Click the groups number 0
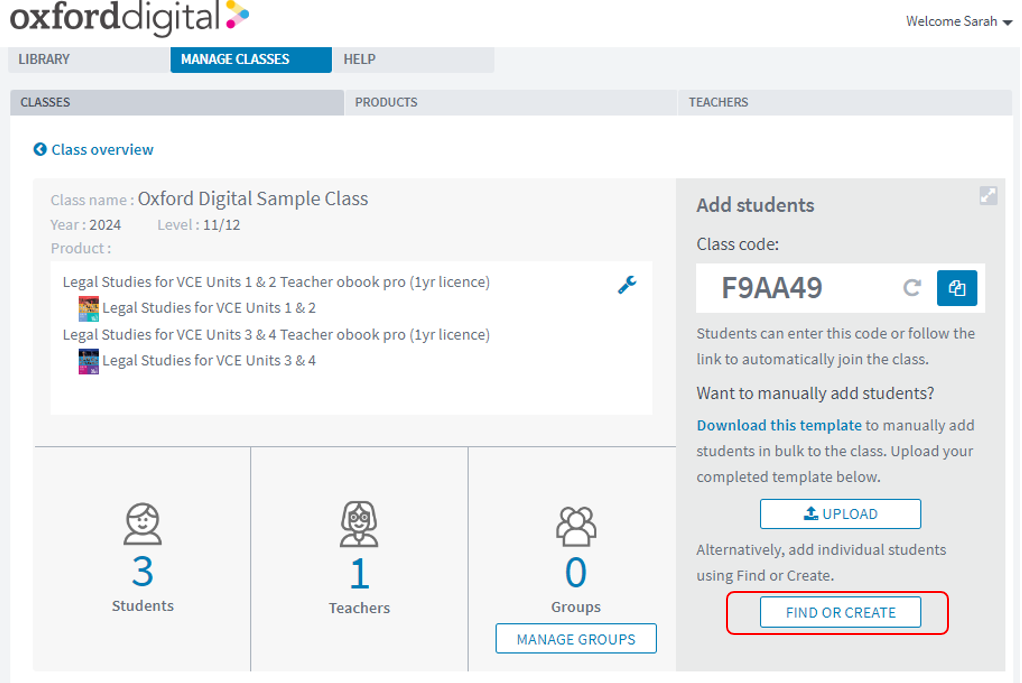Image resolution: width=1022 pixels, height=683 pixels. 576,573
